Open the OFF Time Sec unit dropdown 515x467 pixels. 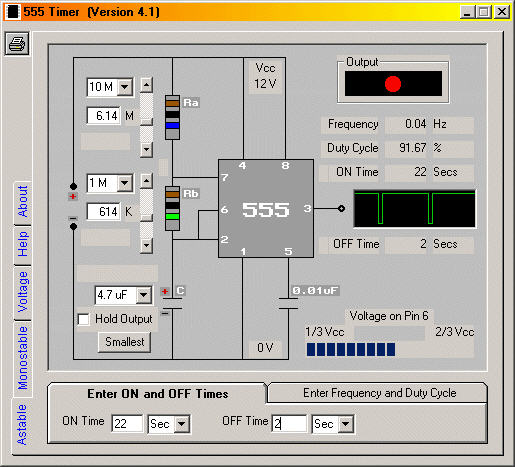coord(346,424)
